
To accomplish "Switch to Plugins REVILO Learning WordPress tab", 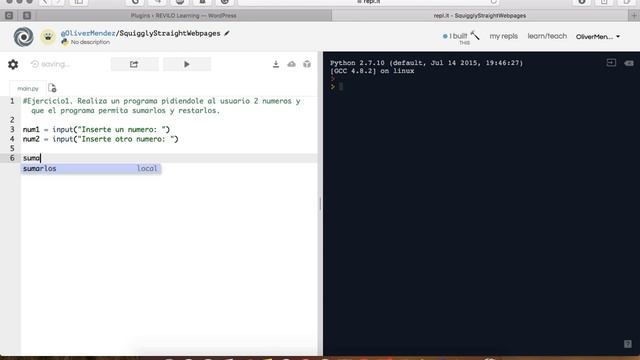I will [x=184, y=16].
